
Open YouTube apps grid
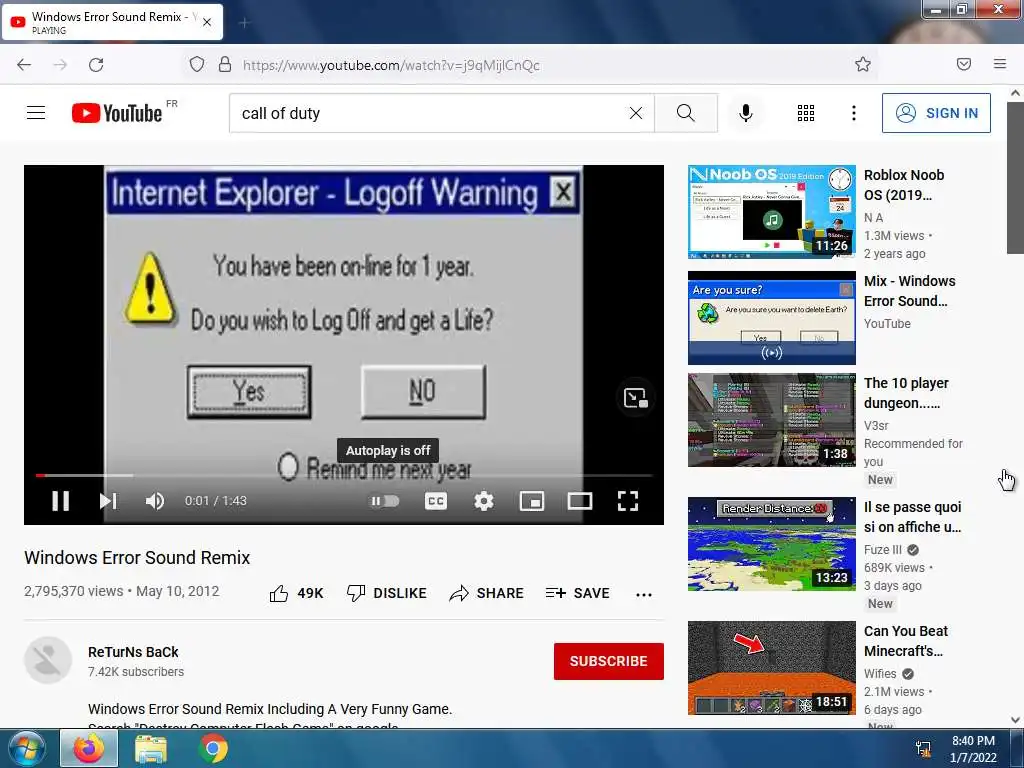(806, 113)
